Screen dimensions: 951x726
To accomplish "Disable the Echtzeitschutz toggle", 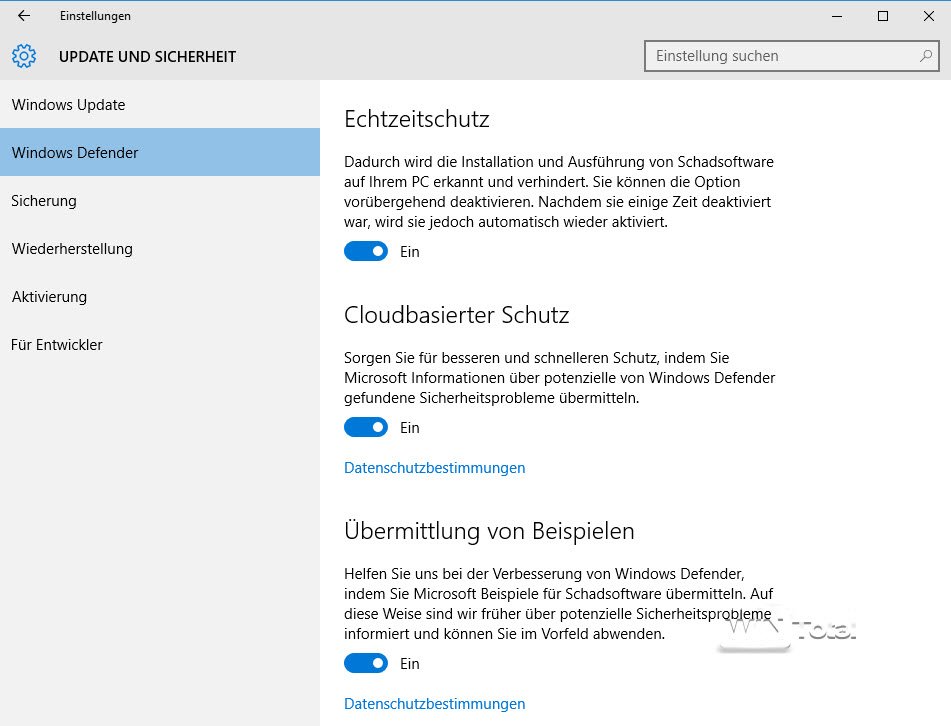I will point(366,252).
